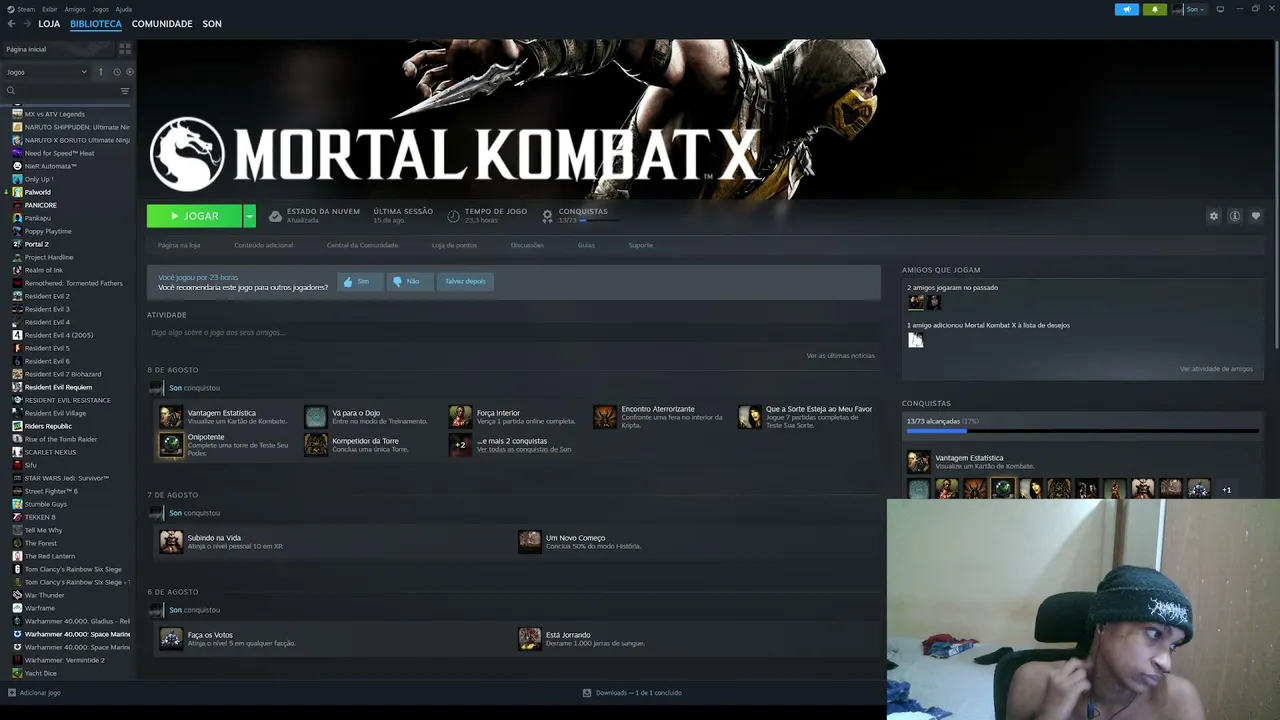
Task: Open the Jogos menu in menu bar
Action: coord(101,9)
